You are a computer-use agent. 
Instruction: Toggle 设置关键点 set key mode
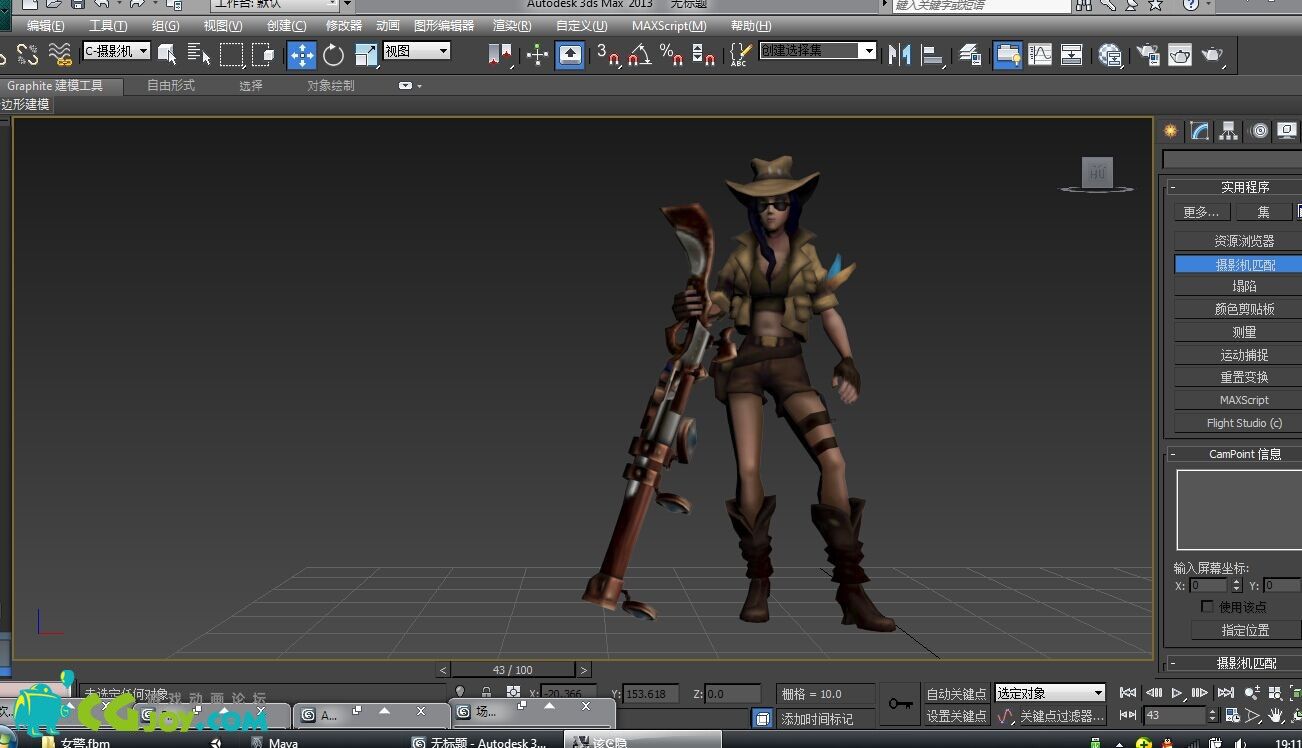click(x=956, y=716)
